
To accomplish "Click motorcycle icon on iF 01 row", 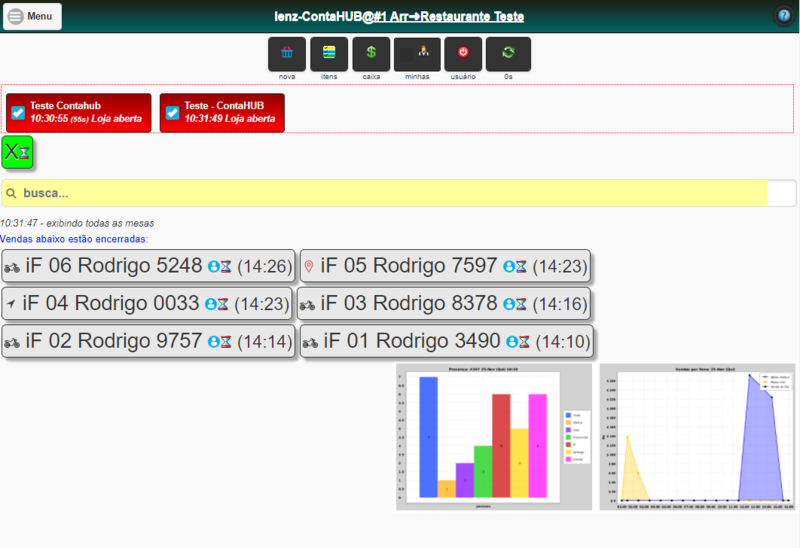I will tap(310, 343).
